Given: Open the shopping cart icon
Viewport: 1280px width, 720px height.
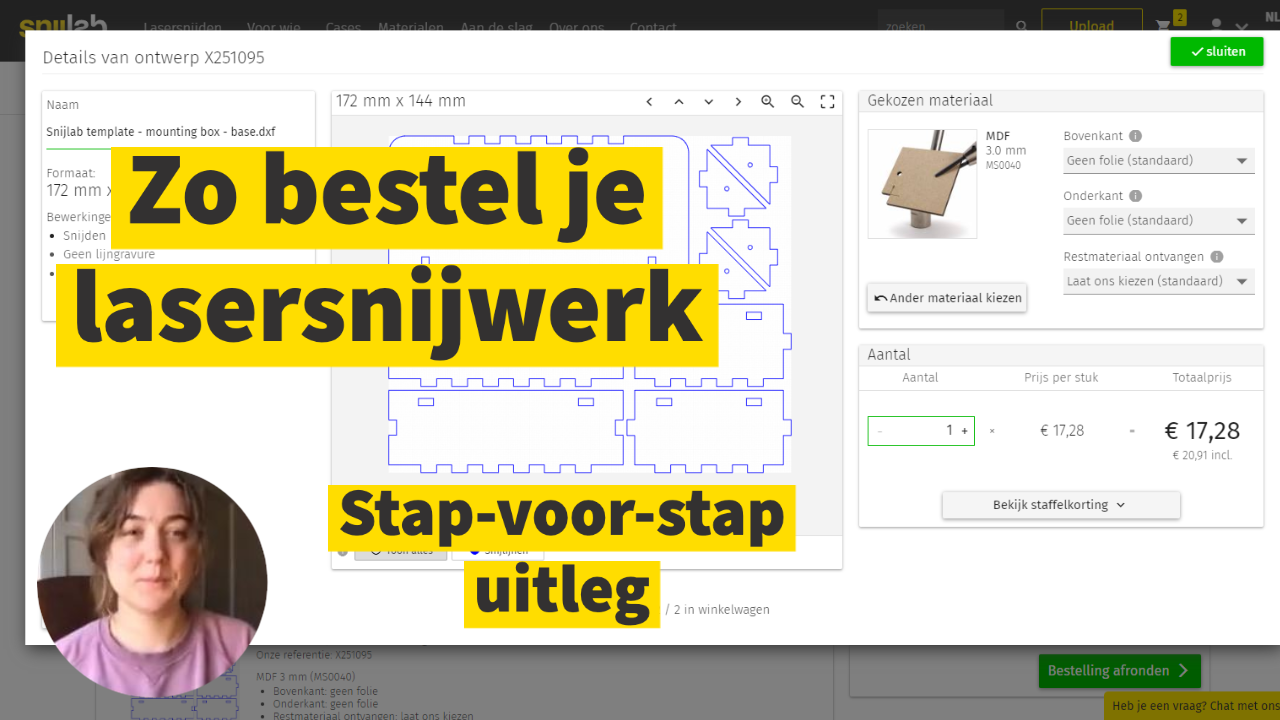Looking at the screenshot, I should pyautogui.click(x=1164, y=25).
